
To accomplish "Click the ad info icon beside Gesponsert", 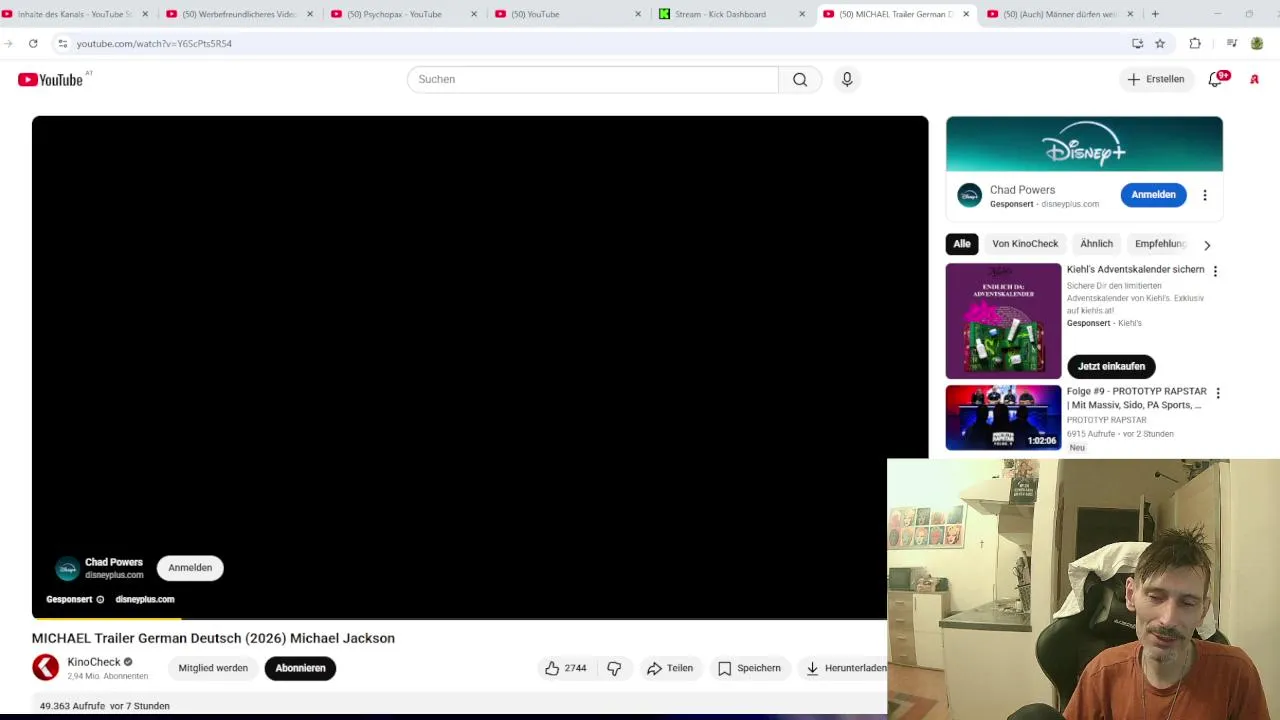I will point(100,599).
